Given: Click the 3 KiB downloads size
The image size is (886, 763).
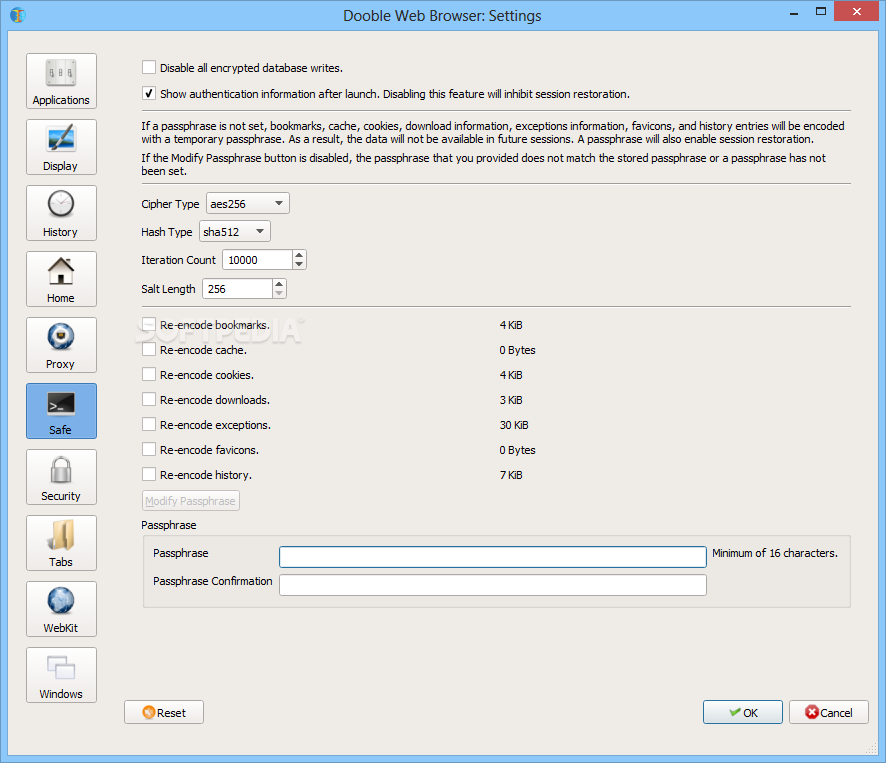Looking at the screenshot, I should (x=511, y=400).
